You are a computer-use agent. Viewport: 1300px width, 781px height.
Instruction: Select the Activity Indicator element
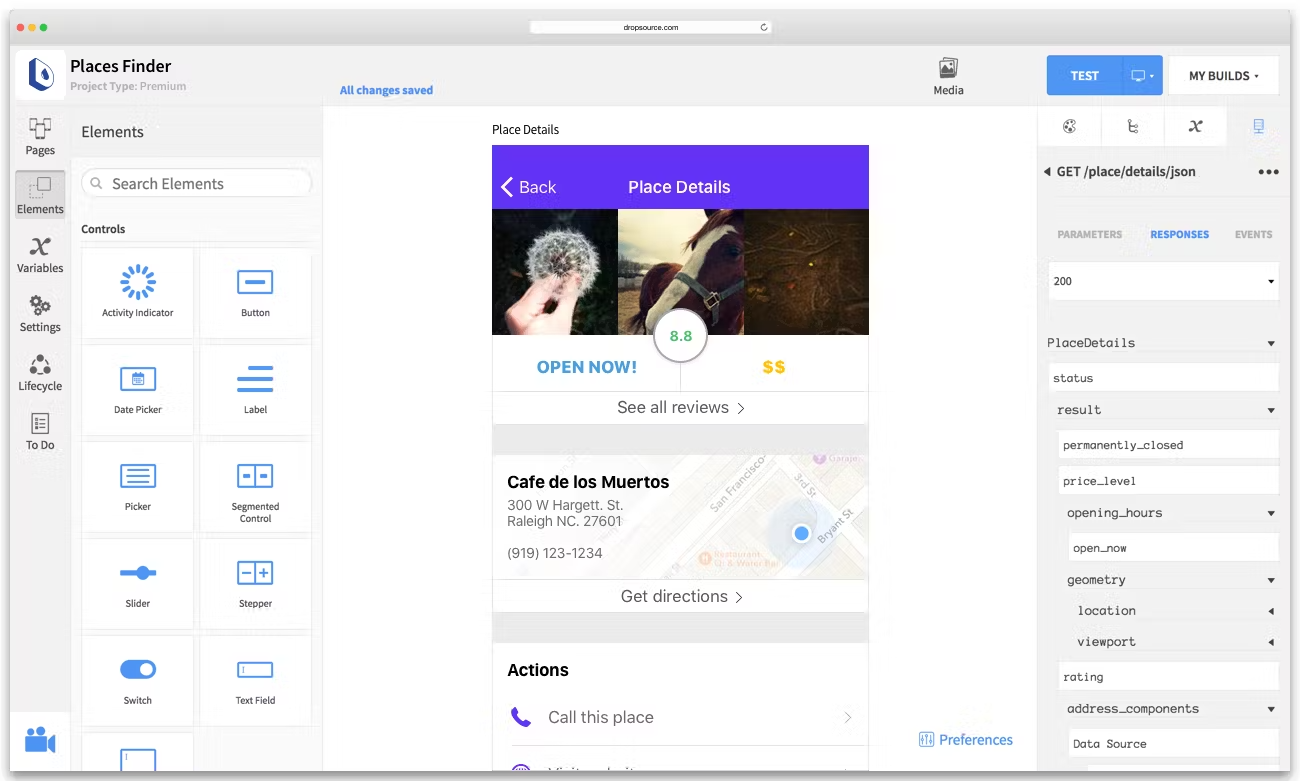(138, 292)
